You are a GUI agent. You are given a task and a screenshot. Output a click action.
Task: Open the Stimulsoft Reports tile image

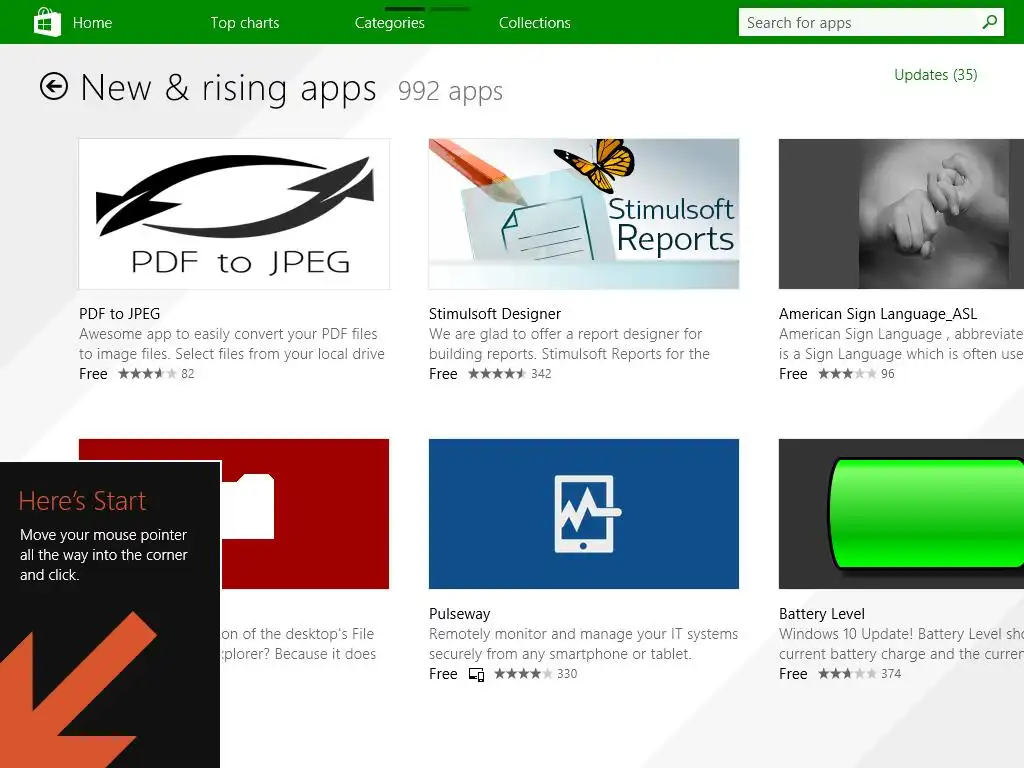click(x=584, y=214)
